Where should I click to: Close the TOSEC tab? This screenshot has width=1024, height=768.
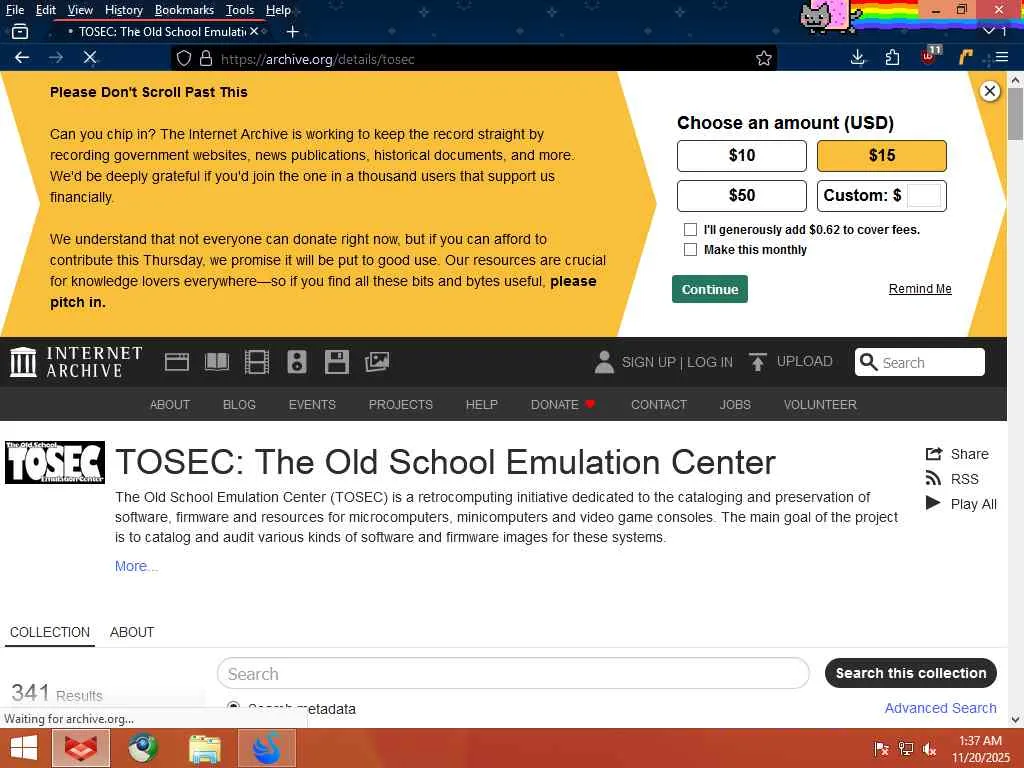coord(254,31)
